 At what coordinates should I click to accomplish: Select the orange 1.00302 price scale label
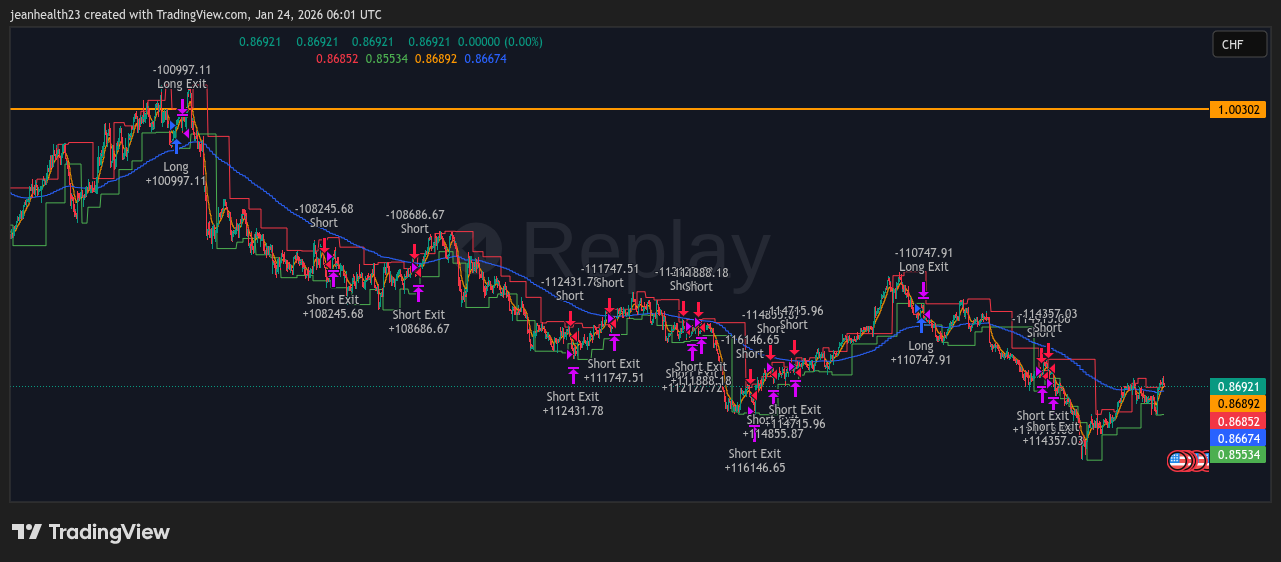pyautogui.click(x=1237, y=110)
